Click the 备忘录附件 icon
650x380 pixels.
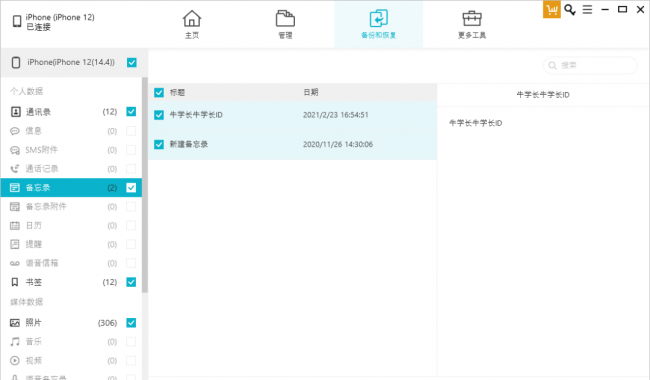(x=15, y=206)
